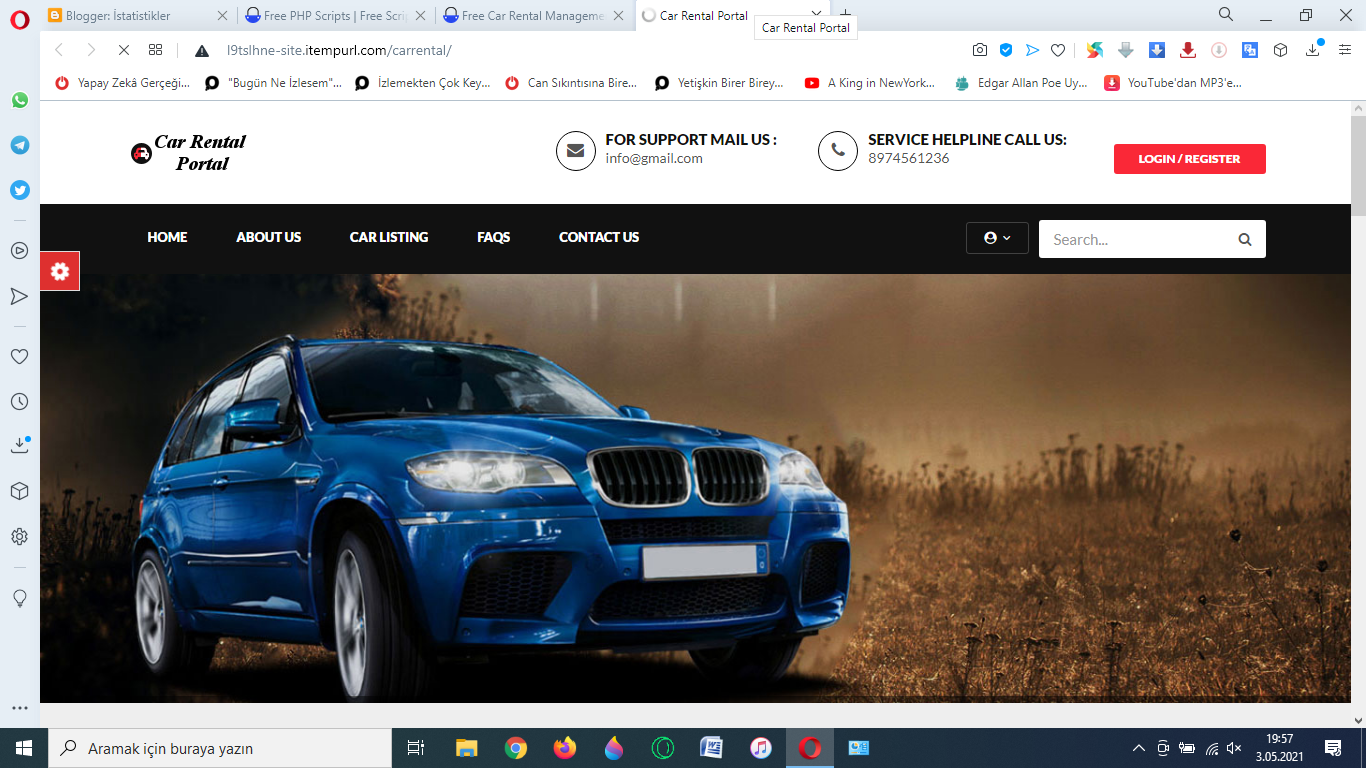The width and height of the screenshot is (1366, 768).
Task: Click the envelope support mail icon
Action: (575, 151)
